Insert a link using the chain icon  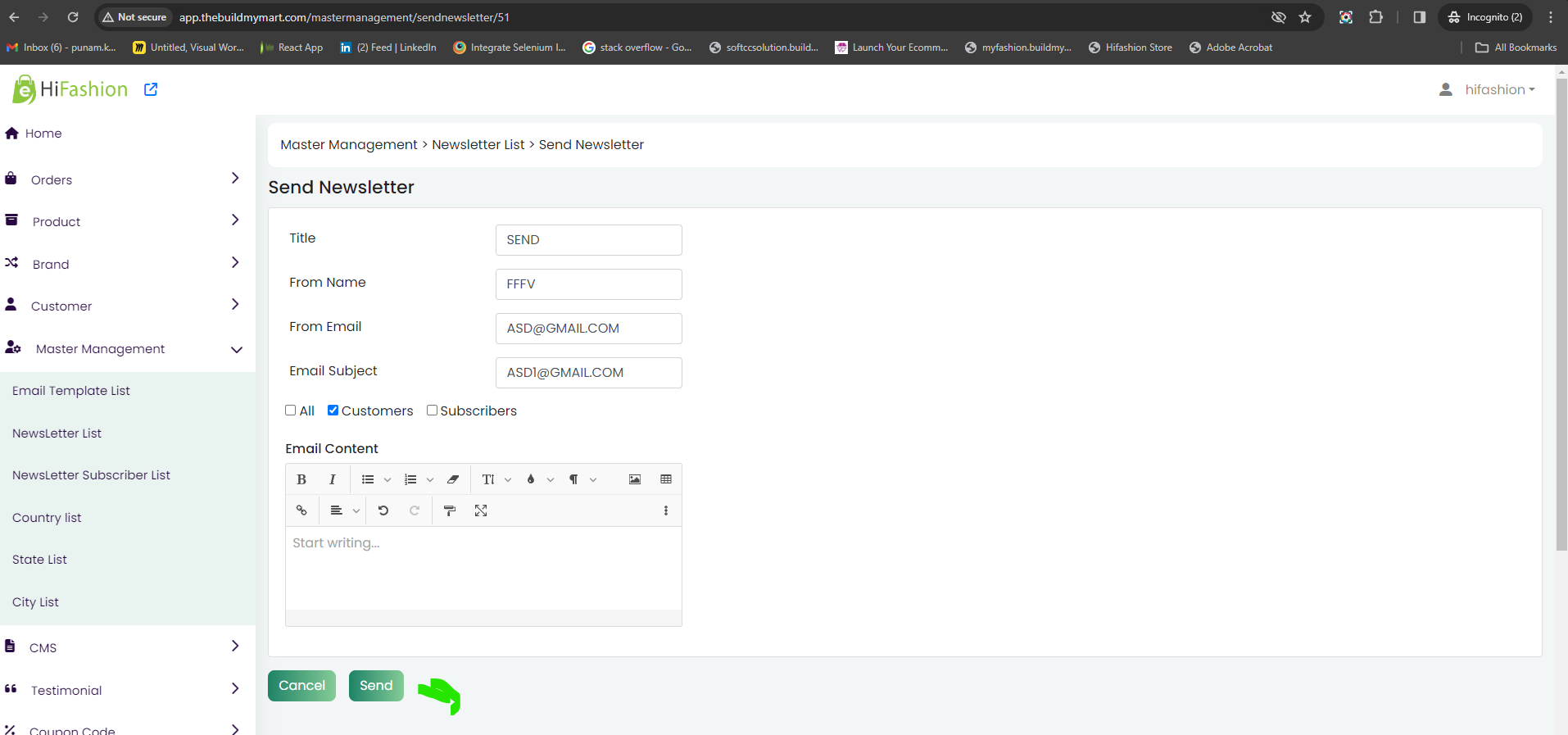pyautogui.click(x=301, y=510)
